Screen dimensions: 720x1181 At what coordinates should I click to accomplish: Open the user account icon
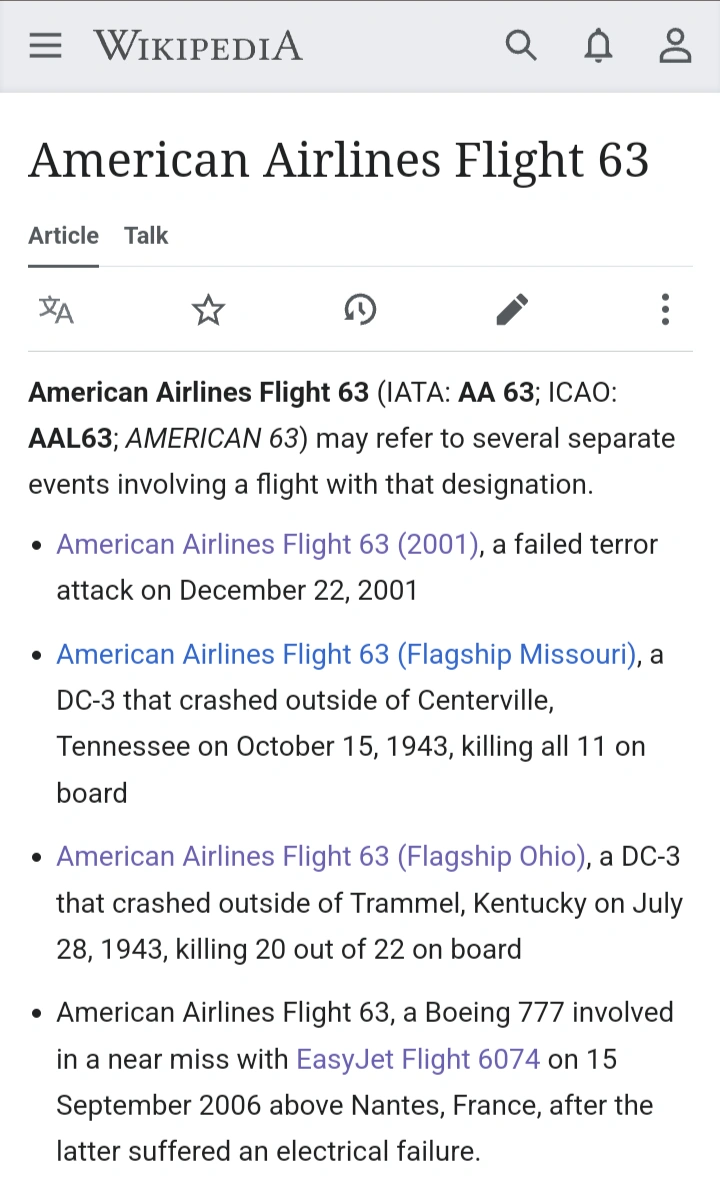676,46
